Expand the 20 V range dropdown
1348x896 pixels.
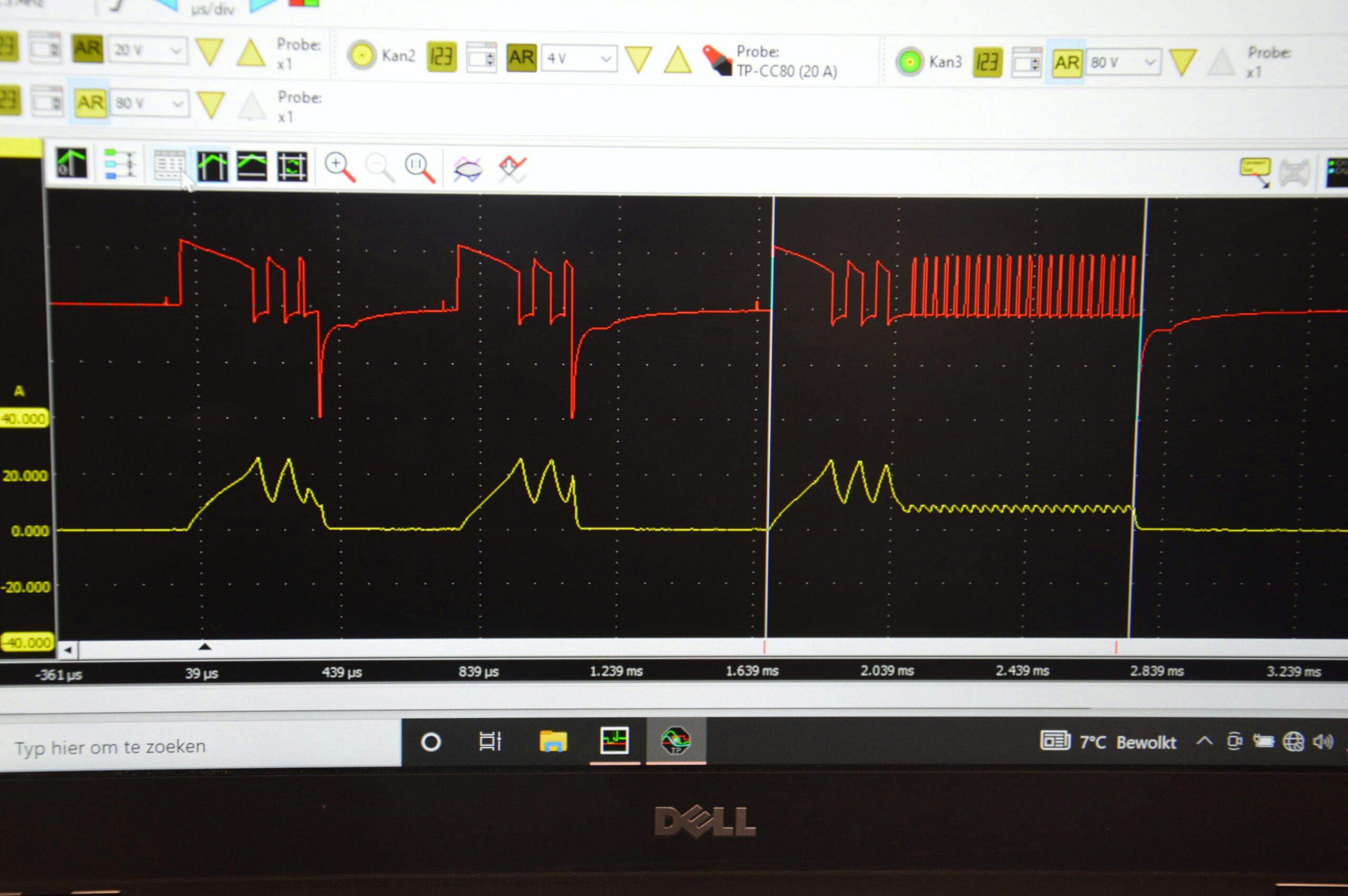point(148,51)
